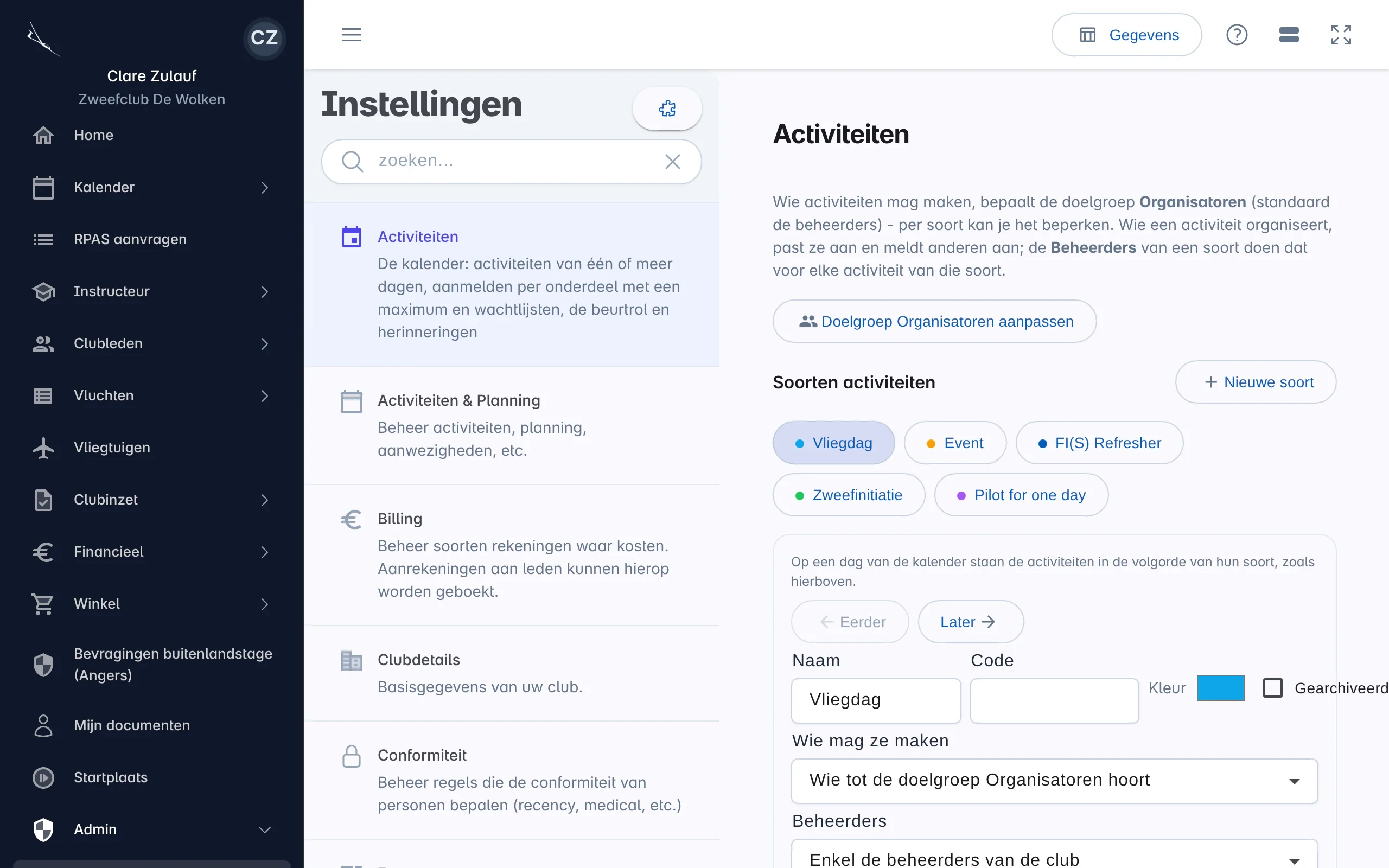
Task: Click the Startplaats play circle icon
Action: 43,777
